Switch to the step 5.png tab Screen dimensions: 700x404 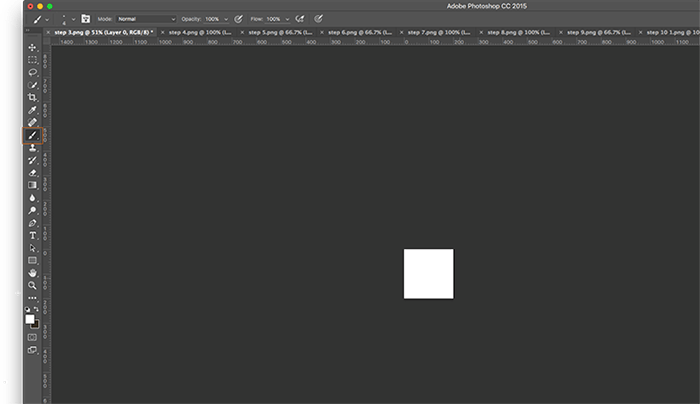[280, 33]
